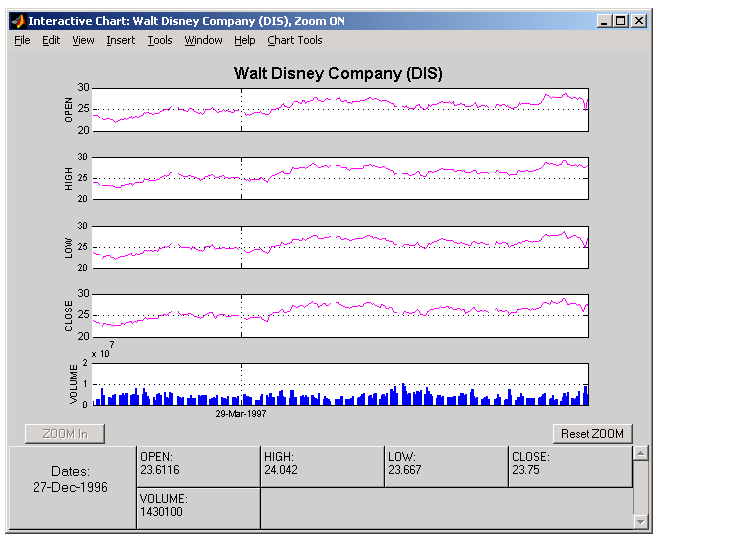740x537 pixels.
Task: Click the data panel scrollbar down arrow
Action: click(x=640, y=521)
